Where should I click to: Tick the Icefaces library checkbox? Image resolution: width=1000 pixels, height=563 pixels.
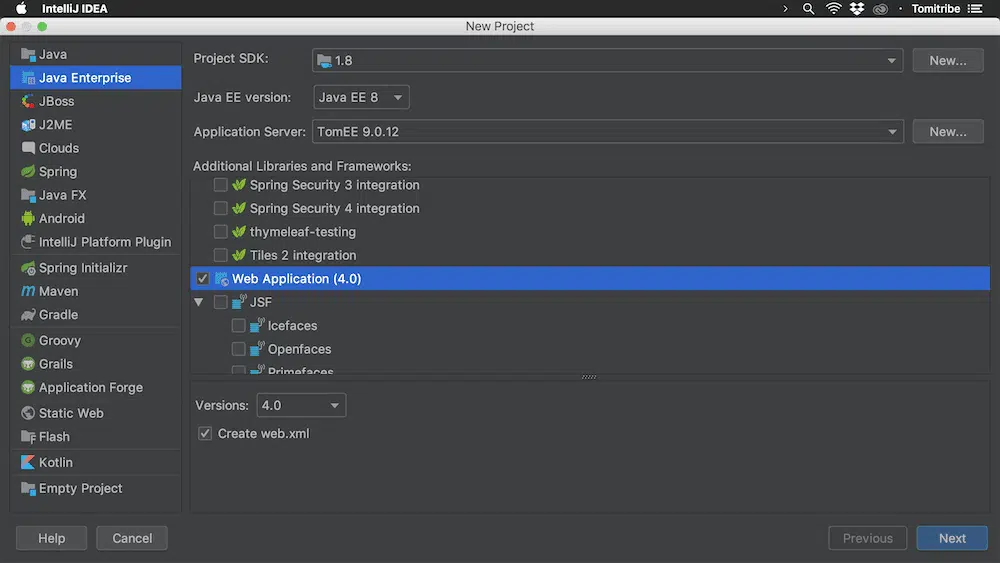point(238,325)
